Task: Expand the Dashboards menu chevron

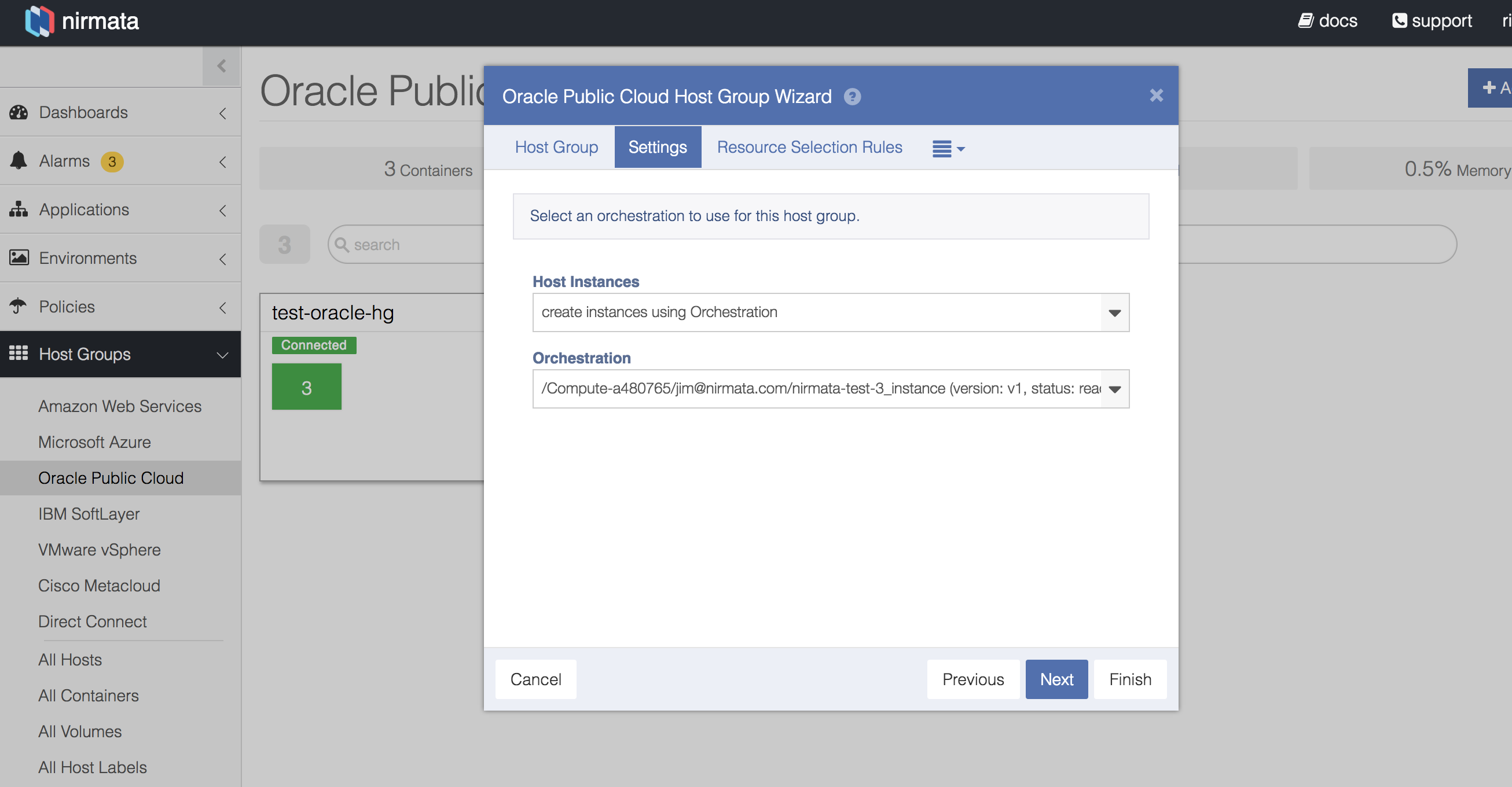Action: point(222,113)
